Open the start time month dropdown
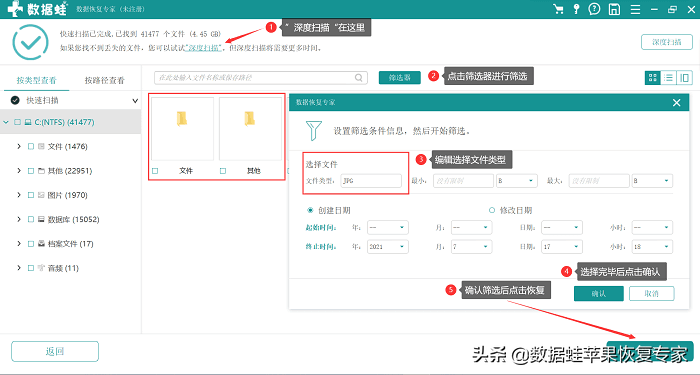The width and height of the screenshot is (700, 375). point(471,227)
